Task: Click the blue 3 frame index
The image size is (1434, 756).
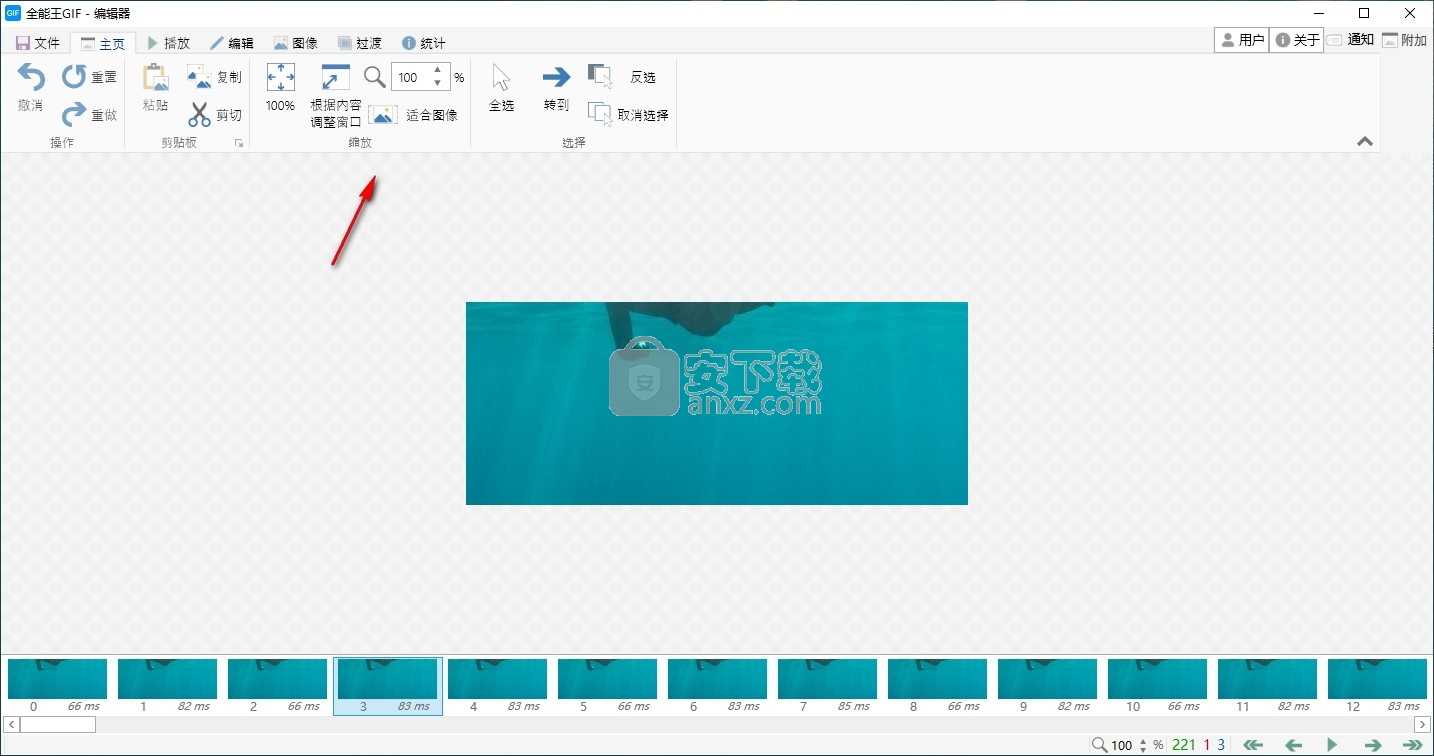Action: (1221, 745)
